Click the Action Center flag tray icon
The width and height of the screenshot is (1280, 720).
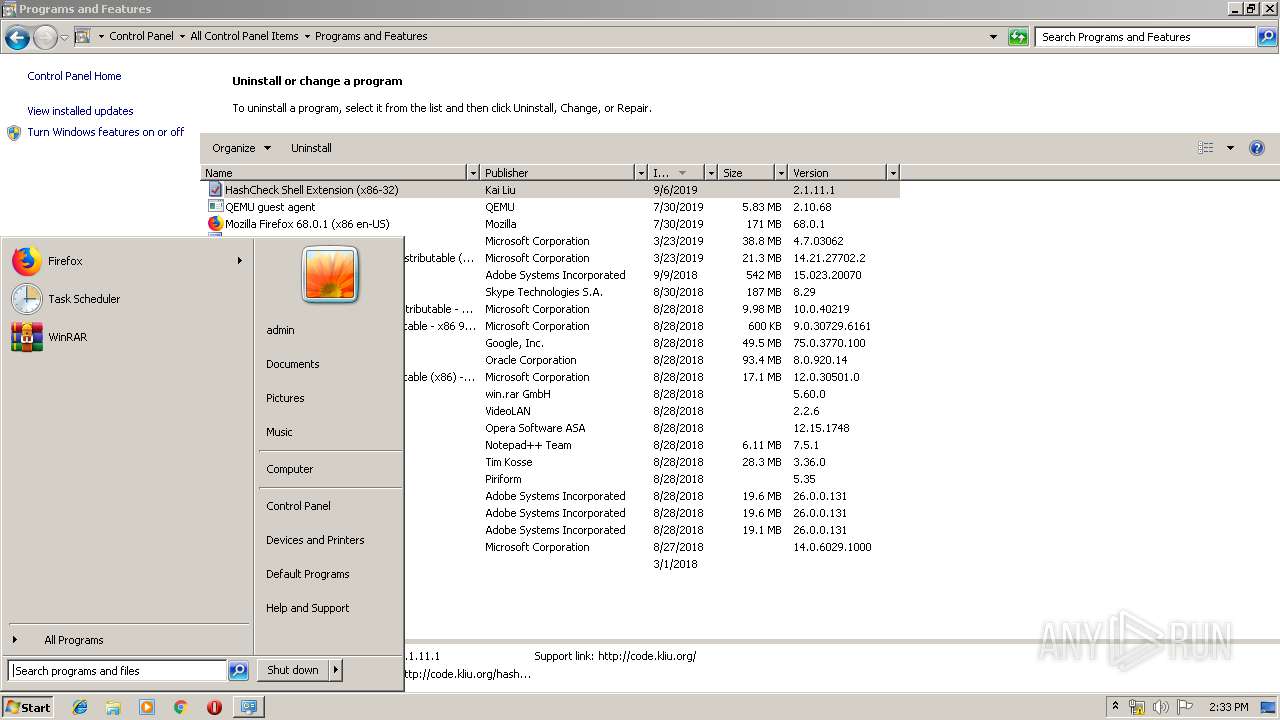coord(1185,707)
